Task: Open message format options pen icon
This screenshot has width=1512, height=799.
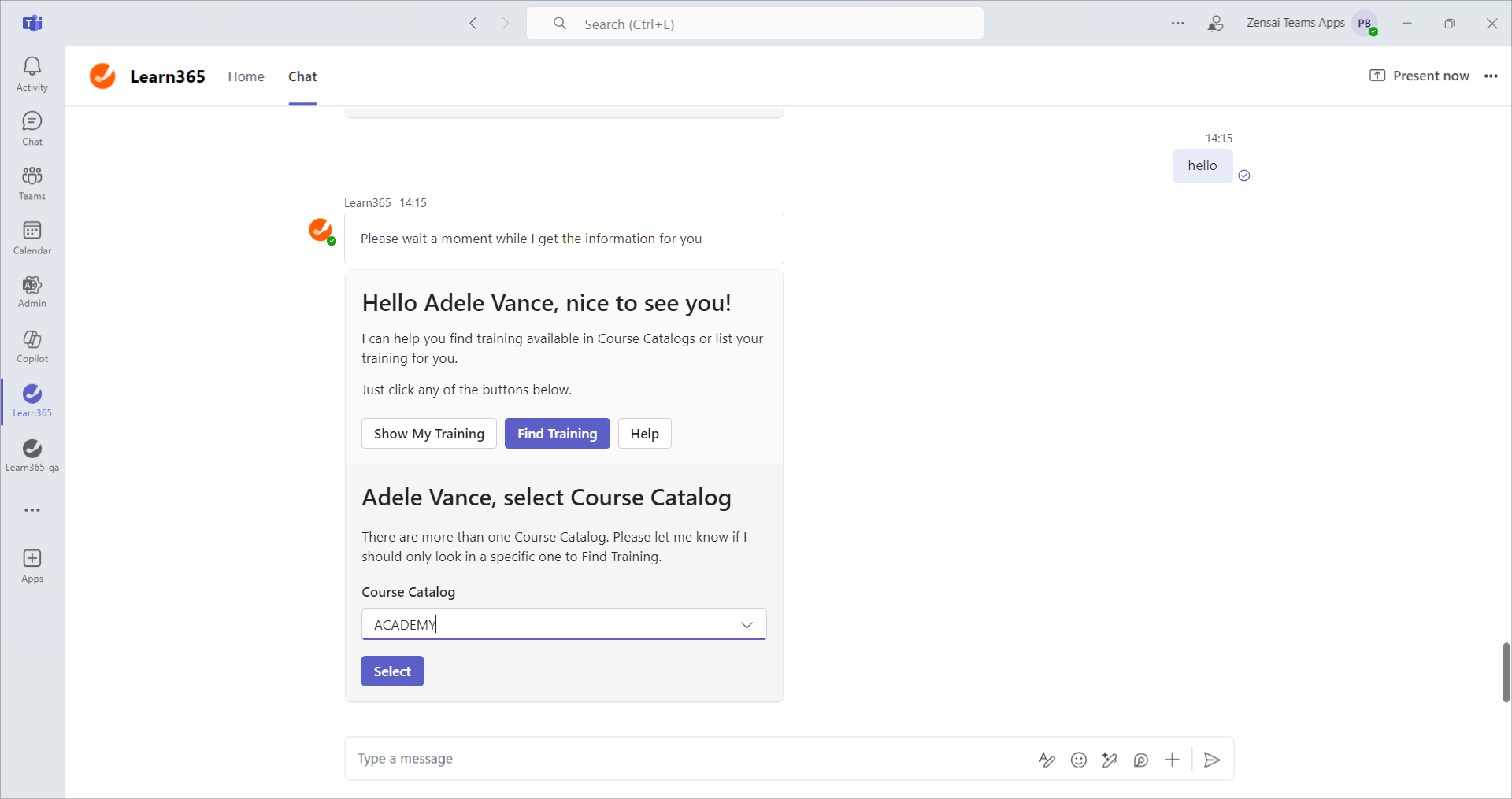Action: [1047, 760]
